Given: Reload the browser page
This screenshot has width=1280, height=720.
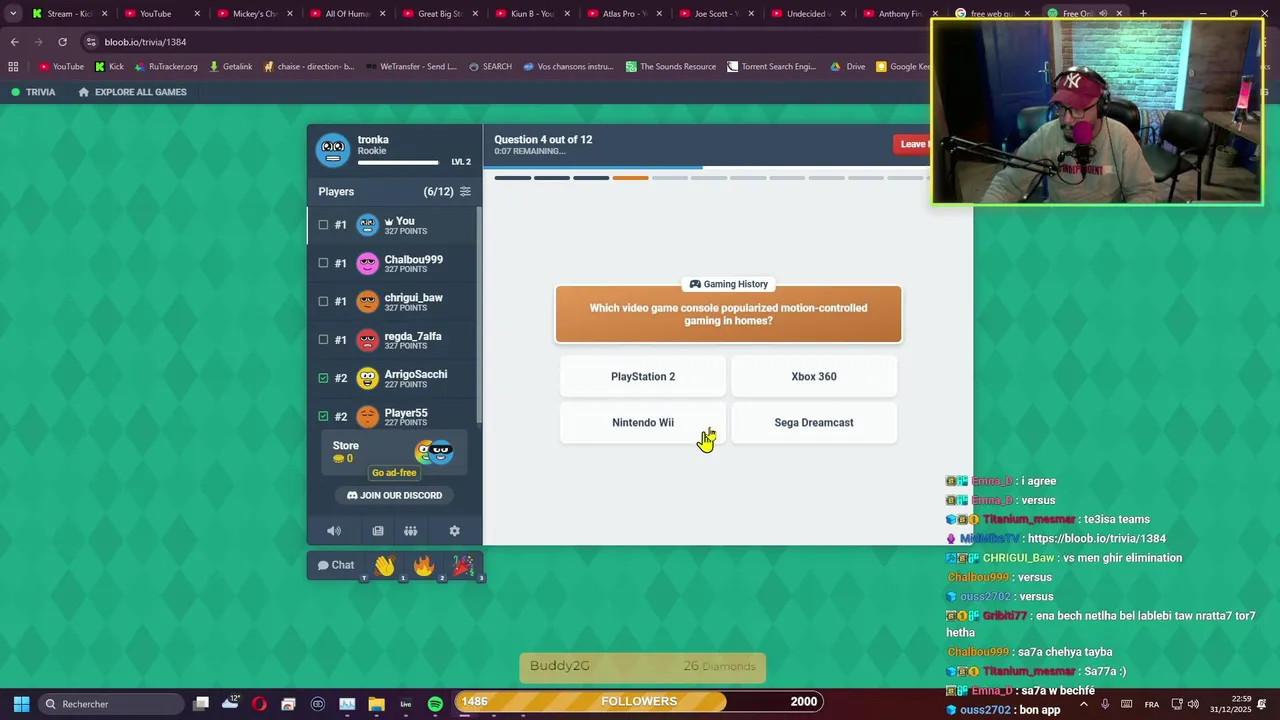Looking at the screenshot, I should pos(62,42).
